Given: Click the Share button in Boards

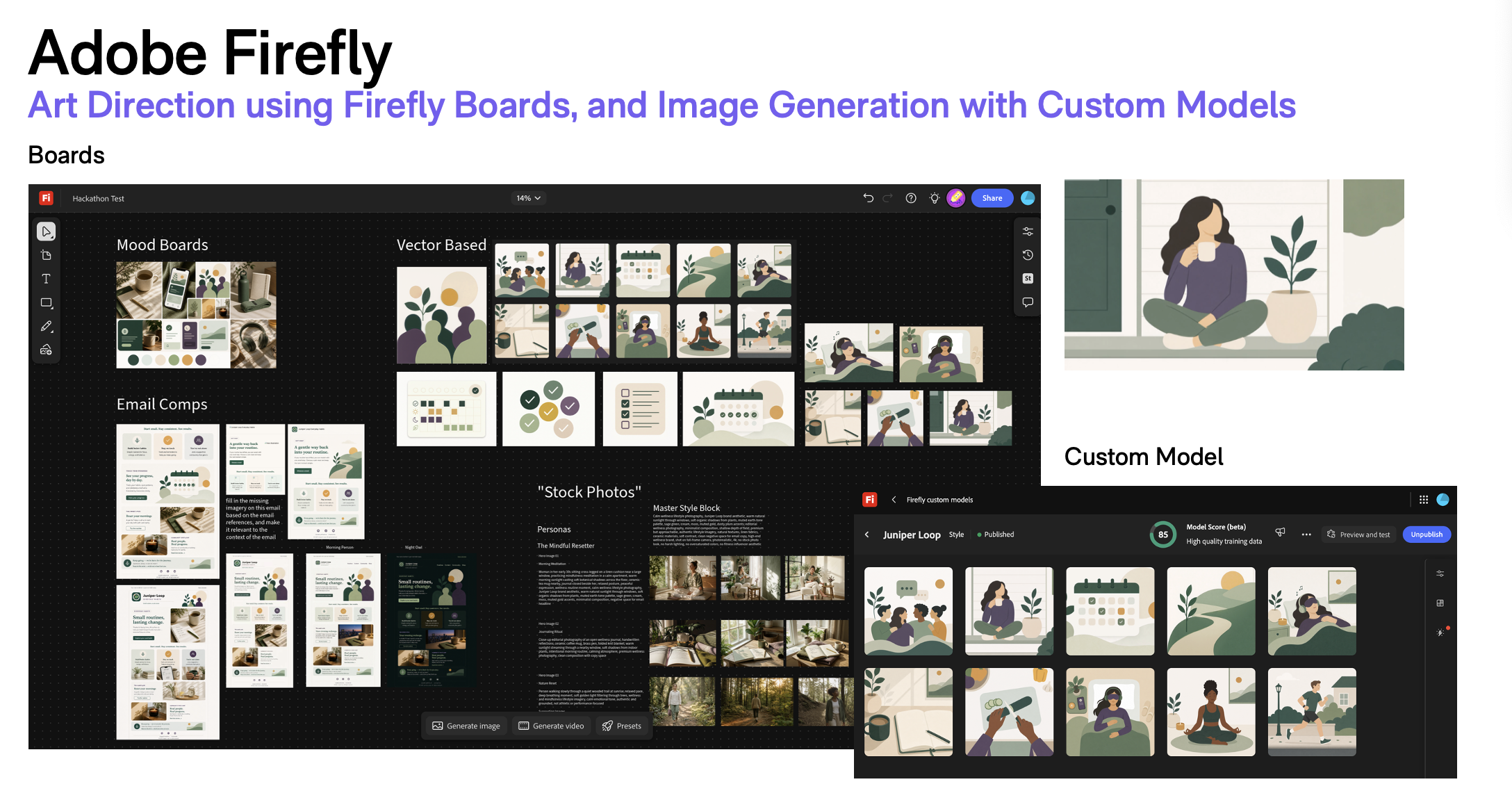Looking at the screenshot, I should 992,198.
